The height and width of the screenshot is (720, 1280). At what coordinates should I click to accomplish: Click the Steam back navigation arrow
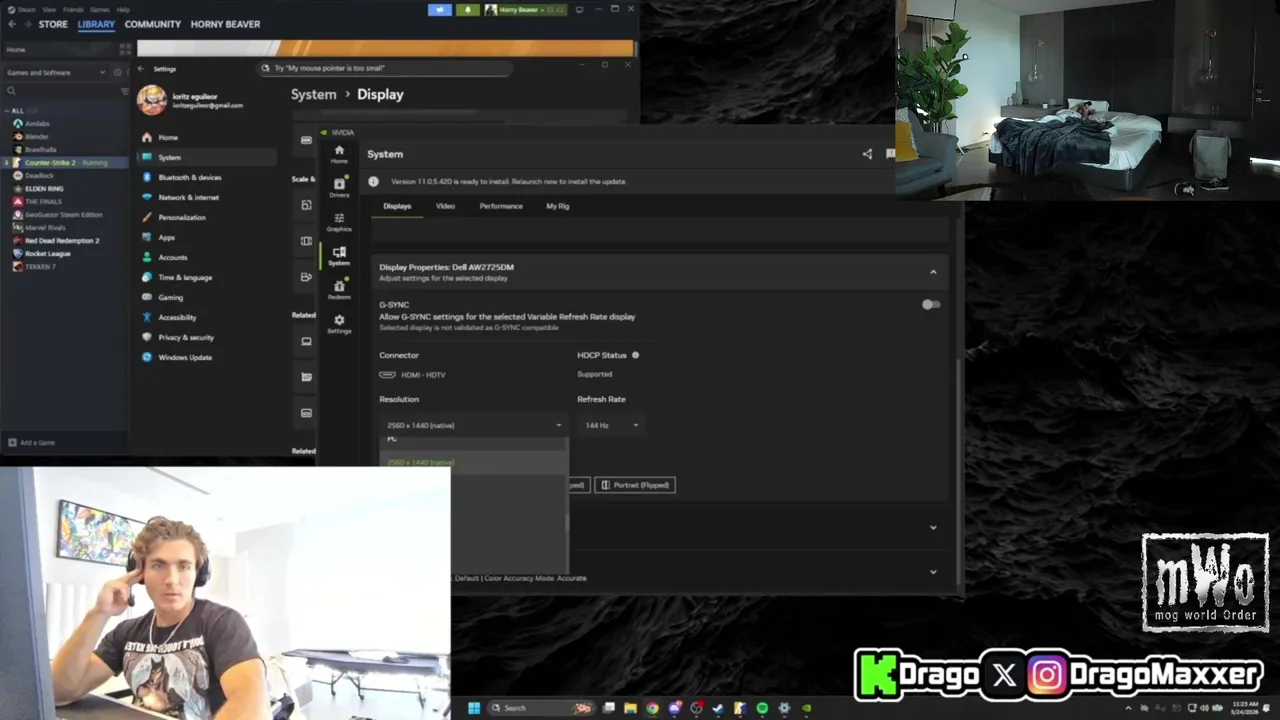click(12, 24)
